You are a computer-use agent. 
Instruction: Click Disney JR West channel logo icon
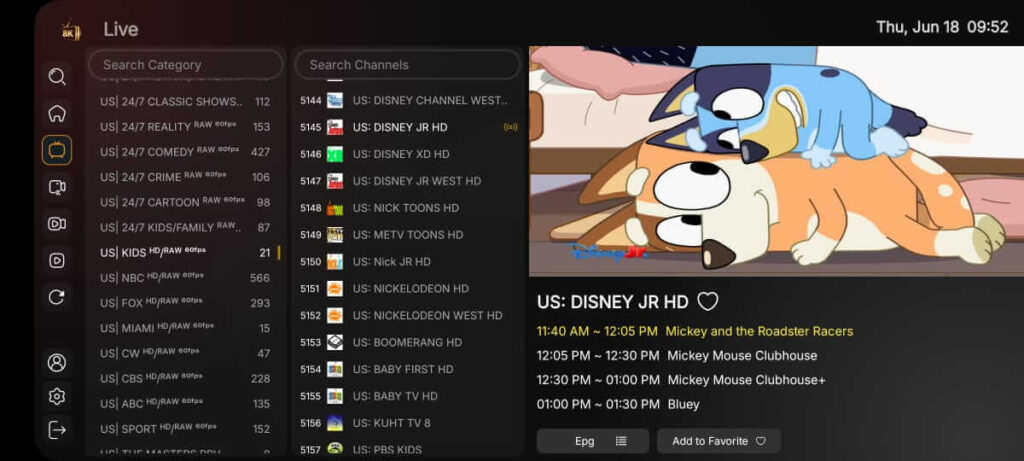[x=334, y=181]
